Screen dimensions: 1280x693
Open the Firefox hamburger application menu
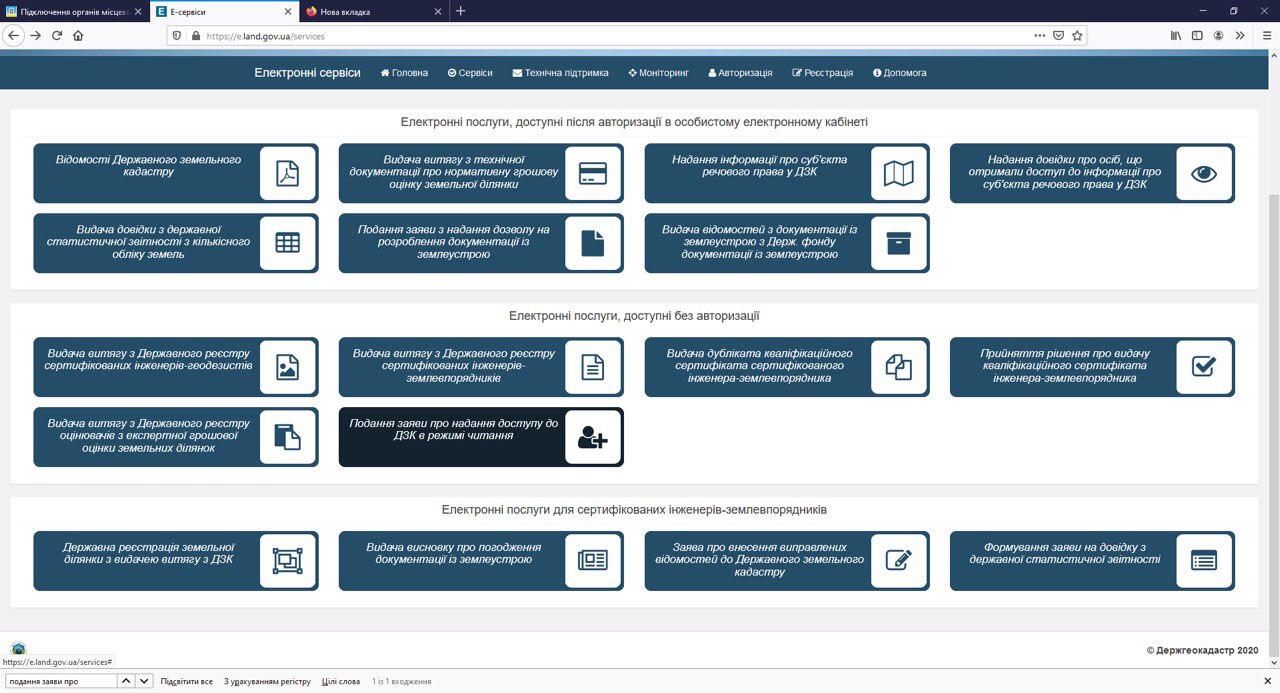tap(1266, 35)
